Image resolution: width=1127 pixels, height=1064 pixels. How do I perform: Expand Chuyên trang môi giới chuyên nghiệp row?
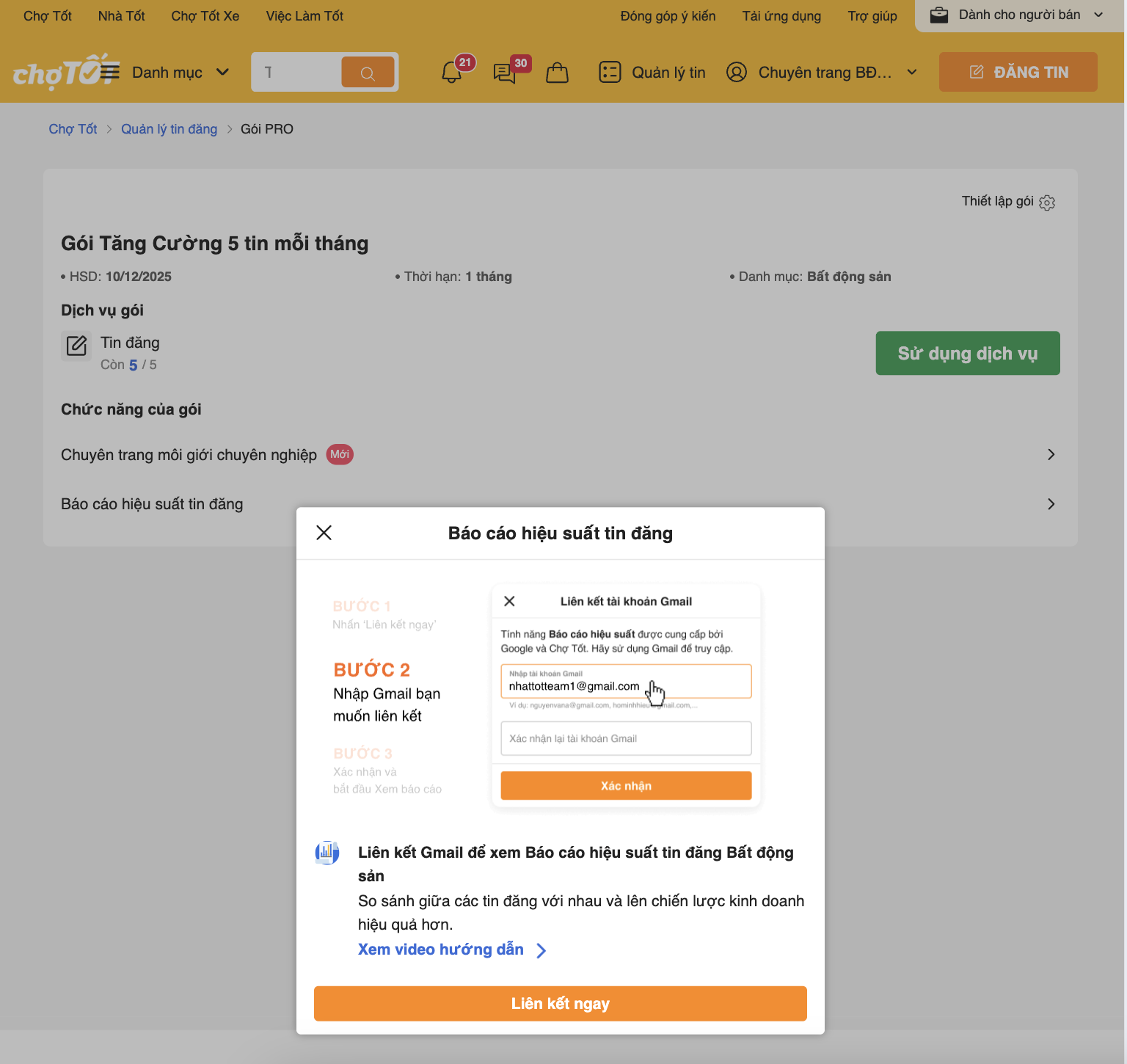coord(1051,455)
